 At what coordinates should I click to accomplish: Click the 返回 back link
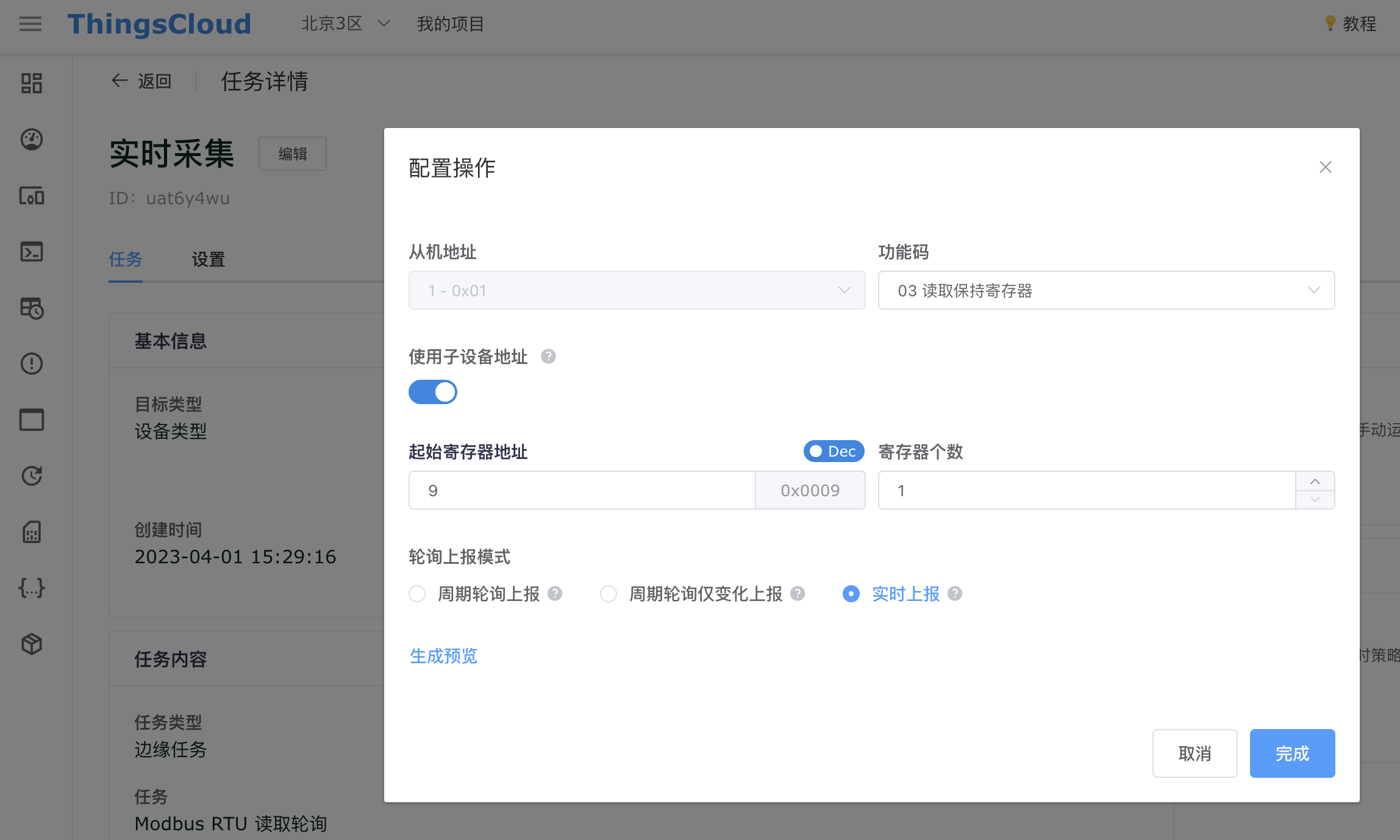coord(154,81)
